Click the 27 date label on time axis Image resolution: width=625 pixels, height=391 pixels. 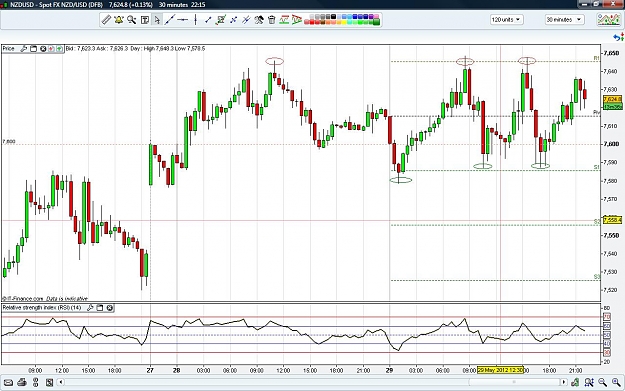pyautogui.click(x=150, y=370)
